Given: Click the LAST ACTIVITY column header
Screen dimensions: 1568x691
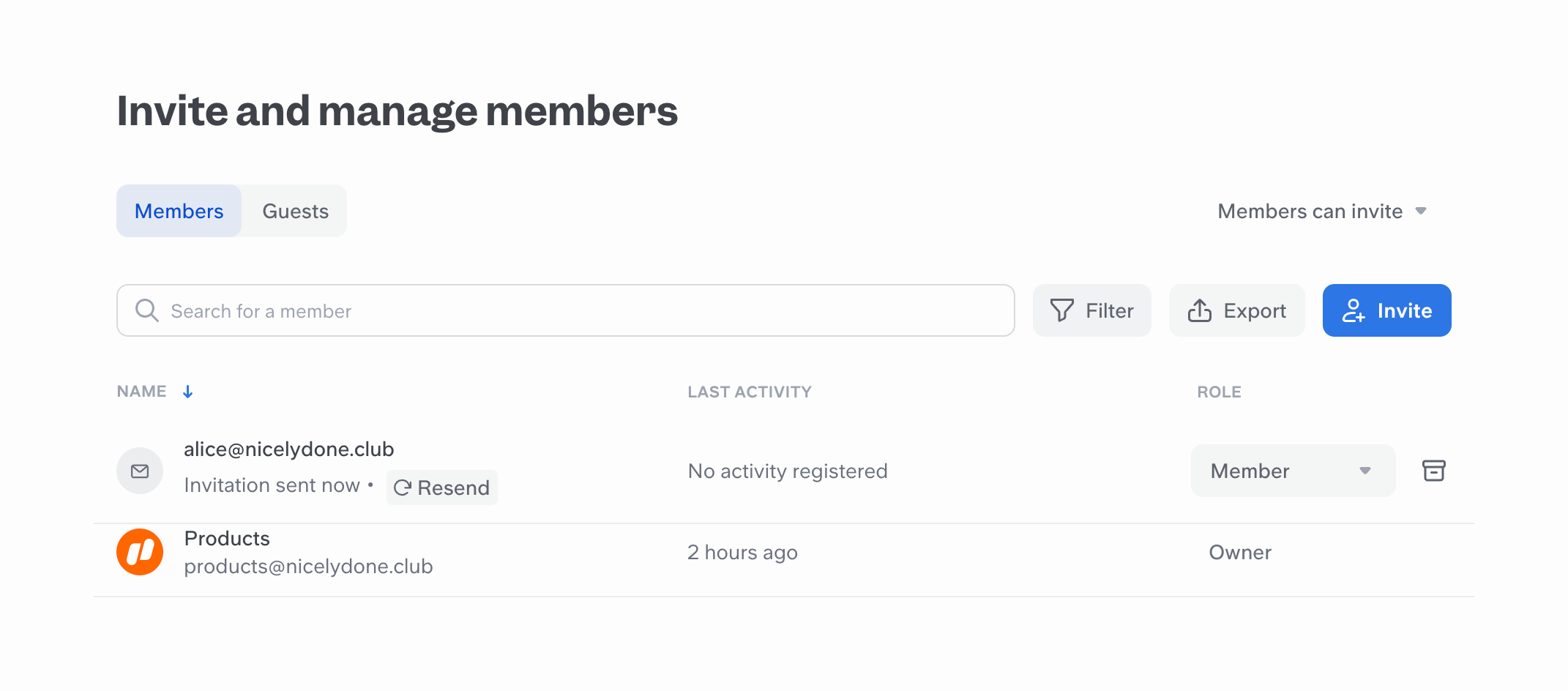Looking at the screenshot, I should (749, 392).
